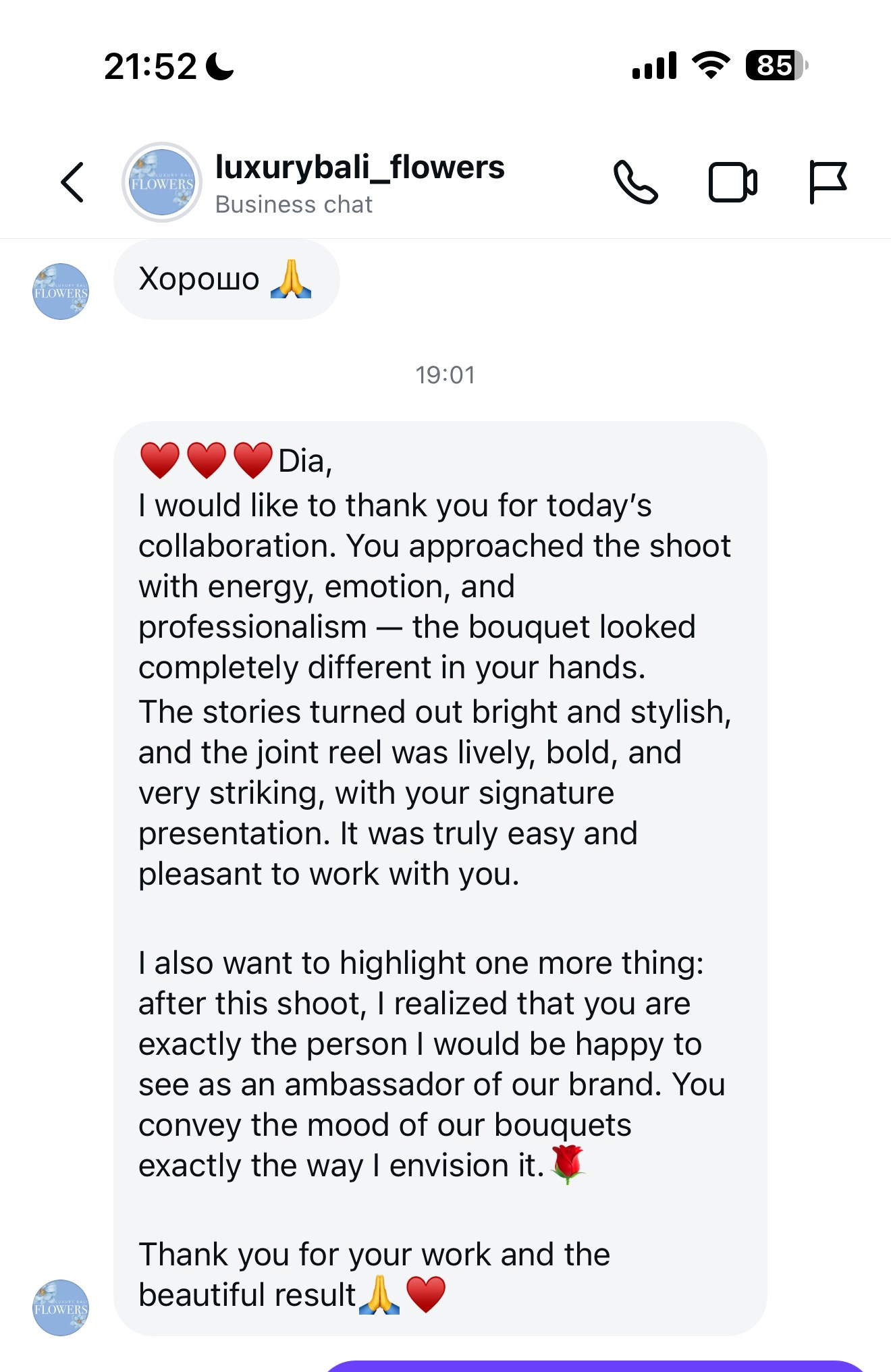The height and width of the screenshot is (1372, 891).
Task: Open the luxurybali_flowers username title
Action: pos(359,167)
